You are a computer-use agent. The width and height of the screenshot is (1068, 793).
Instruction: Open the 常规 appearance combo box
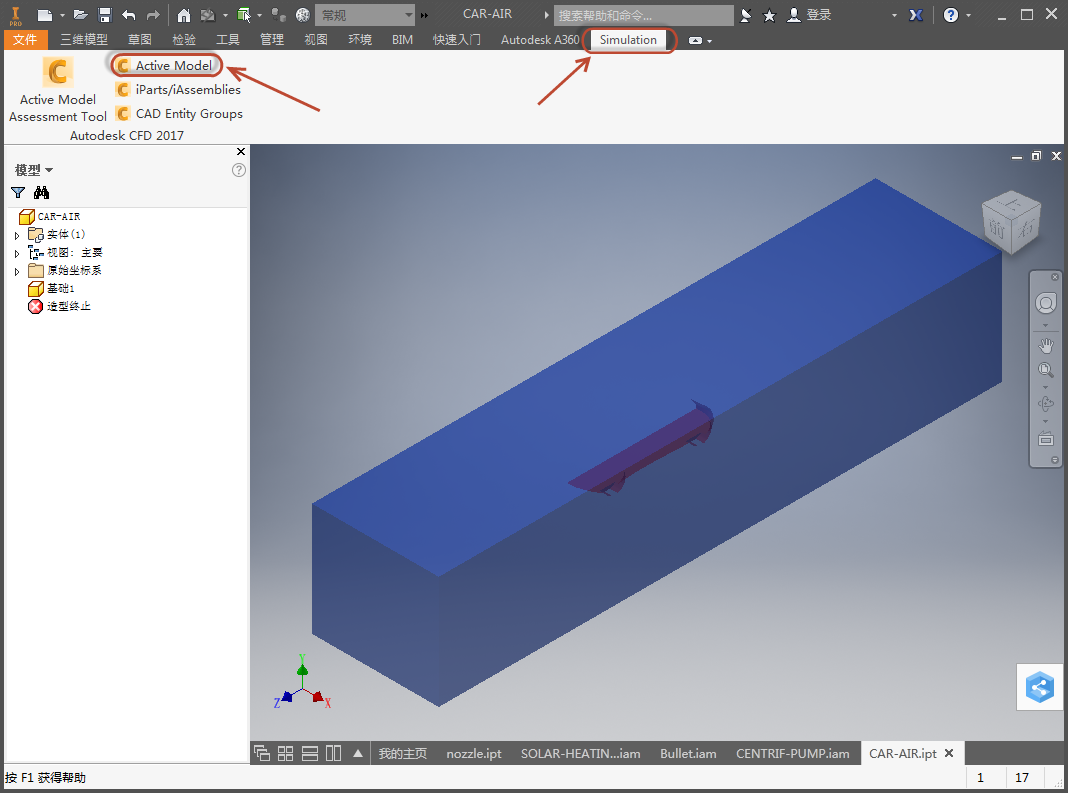(364, 15)
